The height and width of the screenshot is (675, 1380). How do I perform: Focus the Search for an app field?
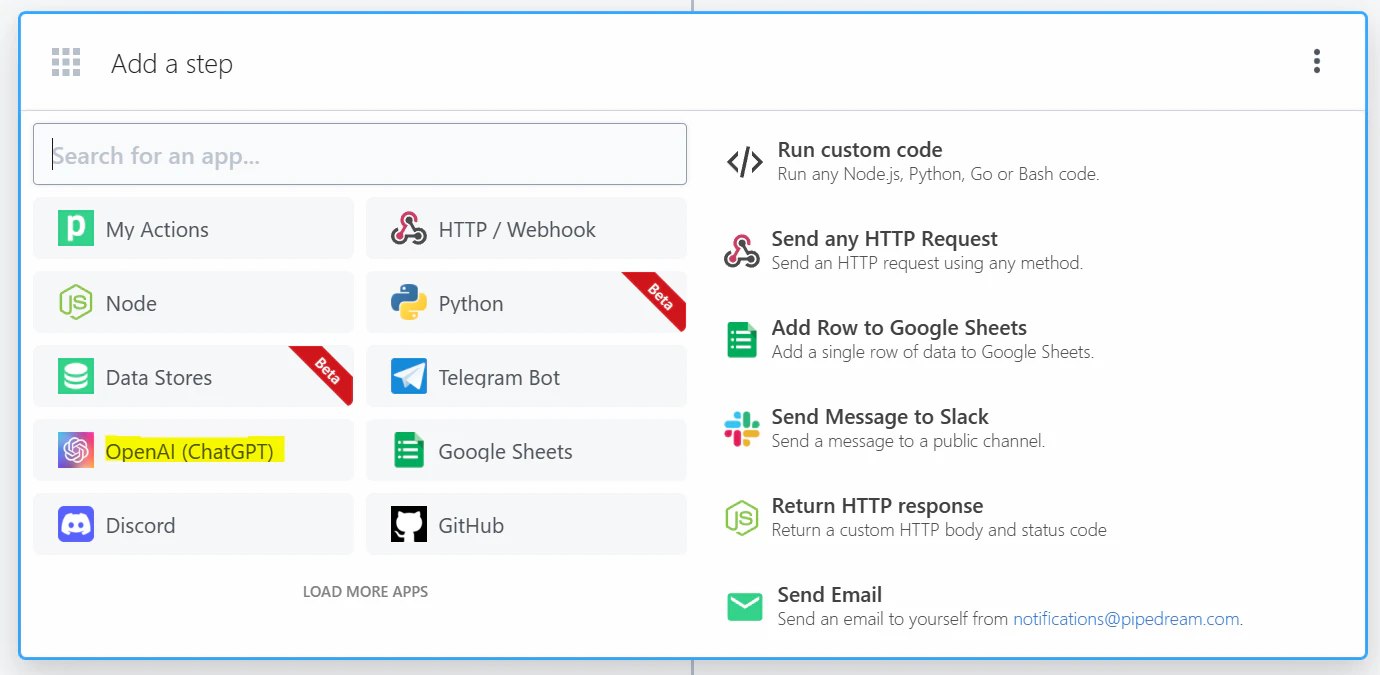pyautogui.click(x=360, y=154)
